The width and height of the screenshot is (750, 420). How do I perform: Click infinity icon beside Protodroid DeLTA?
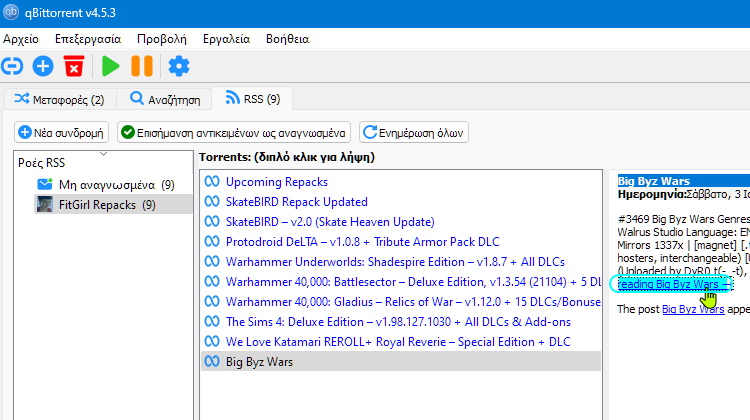coord(212,242)
